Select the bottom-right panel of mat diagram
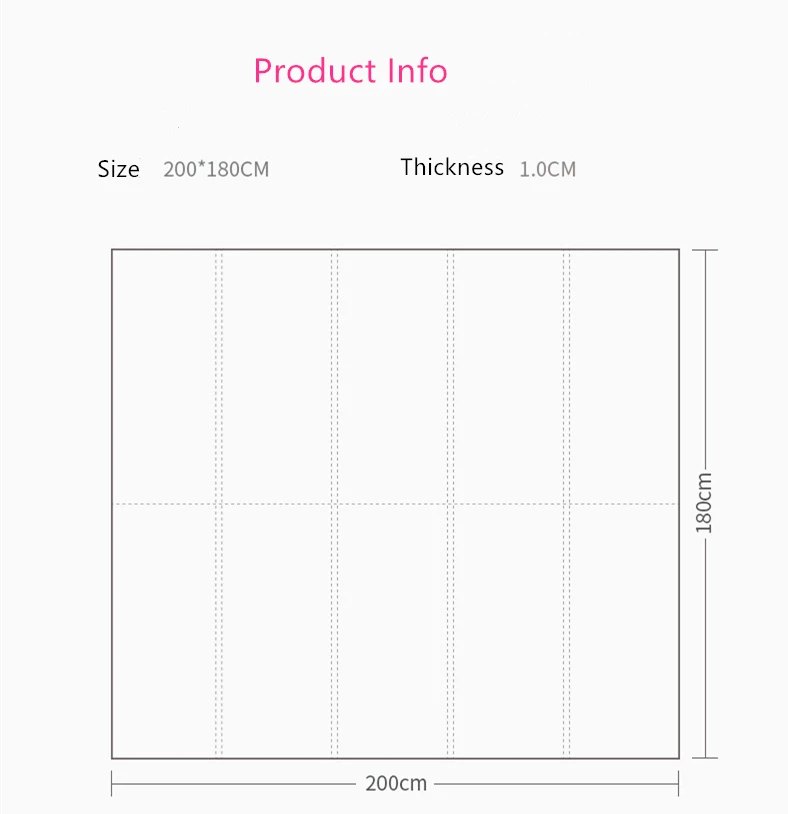788x814 pixels. pyautogui.click(x=624, y=631)
